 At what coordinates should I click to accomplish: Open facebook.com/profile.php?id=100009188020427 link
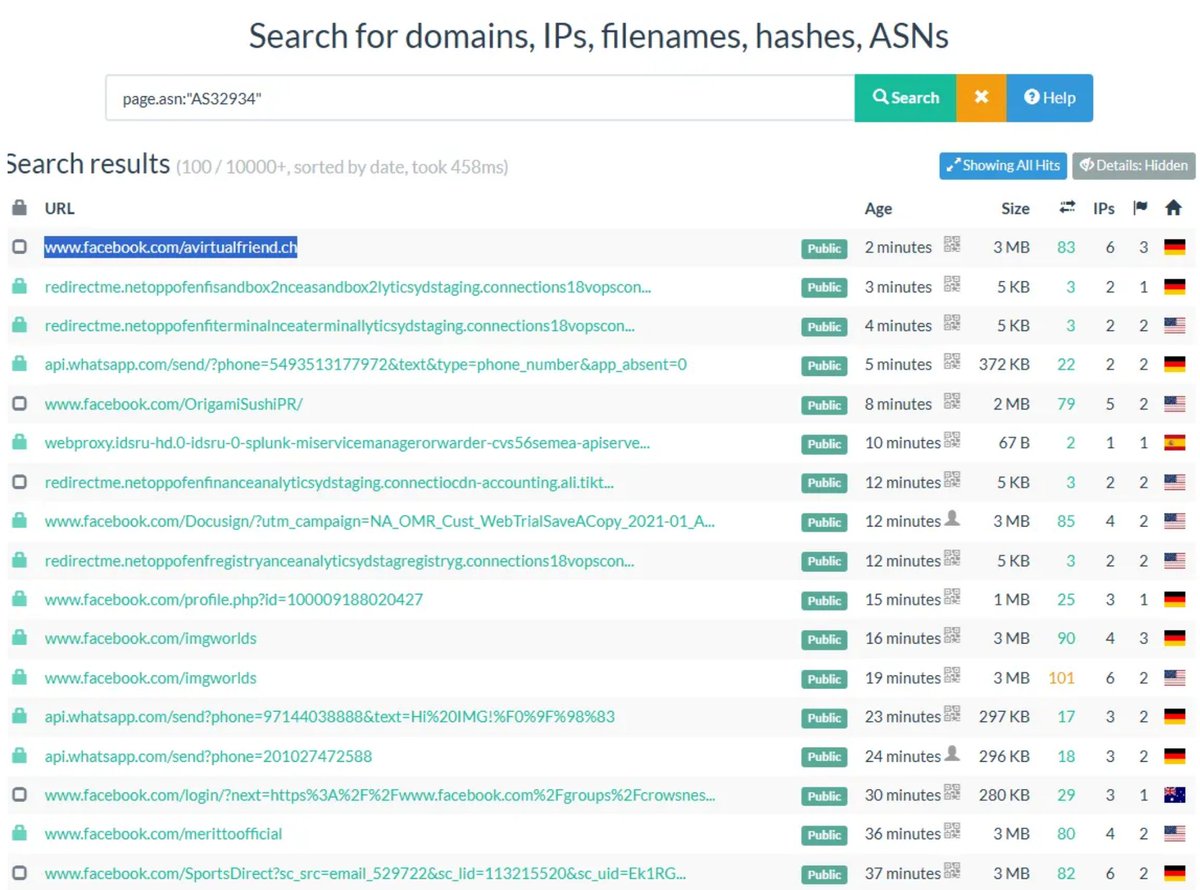[234, 600]
